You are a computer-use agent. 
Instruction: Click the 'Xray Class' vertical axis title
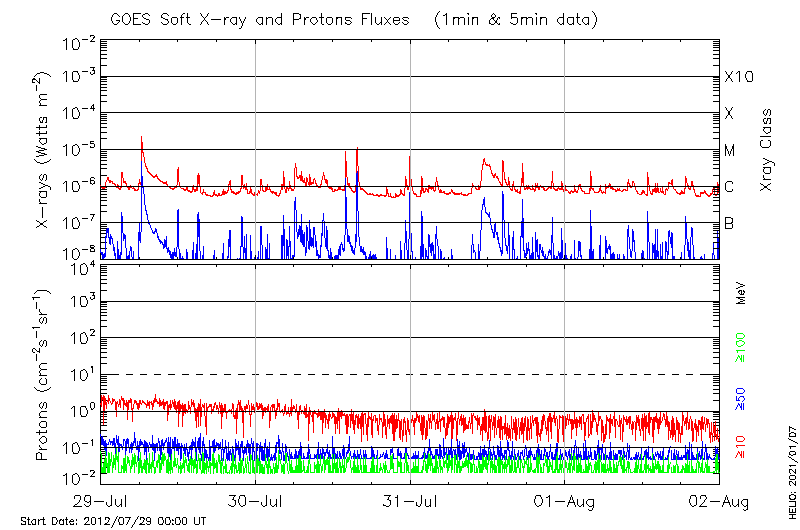click(767, 150)
